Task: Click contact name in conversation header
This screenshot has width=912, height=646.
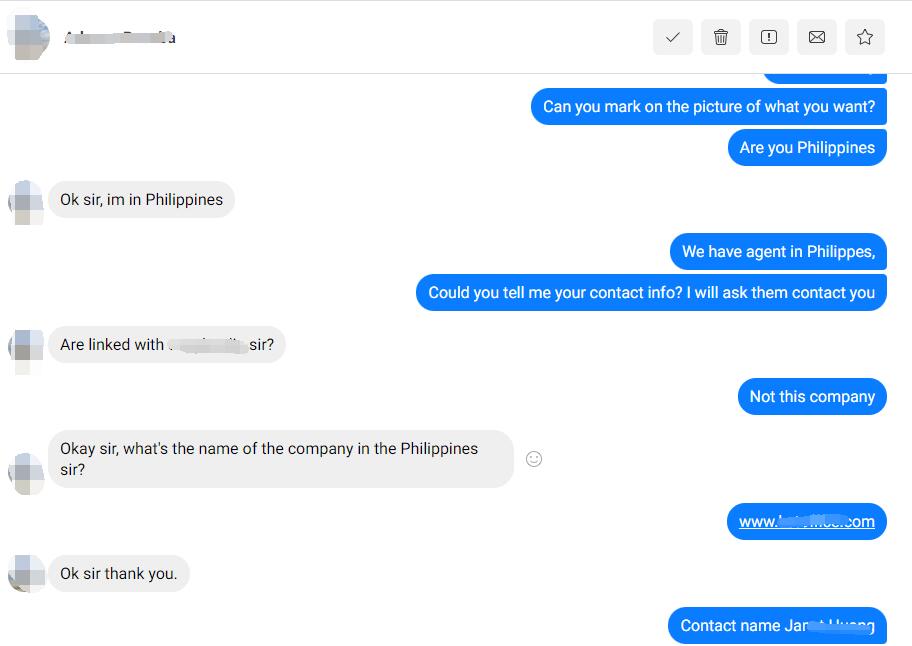Action: click(x=120, y=38)
